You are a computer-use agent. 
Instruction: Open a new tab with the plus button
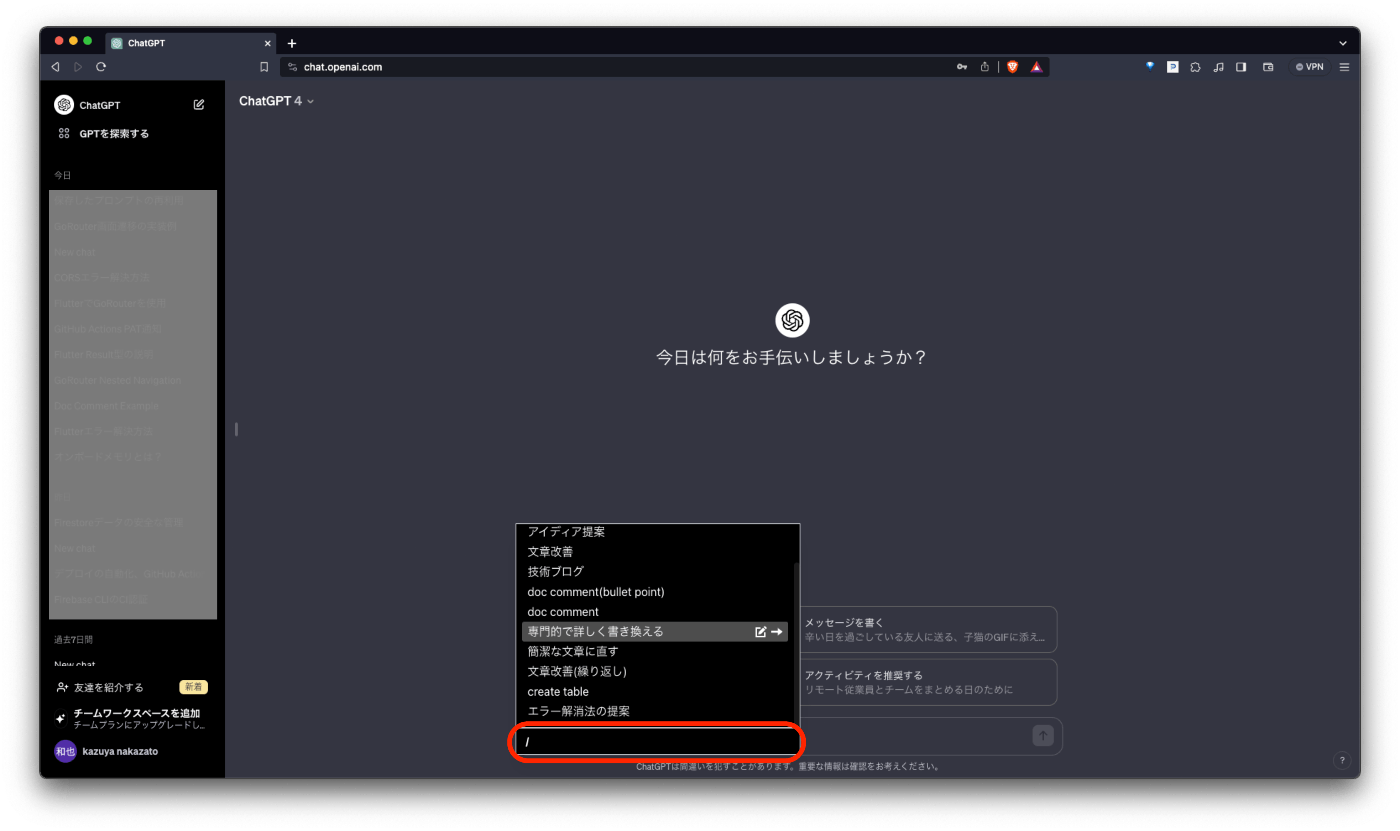click(292, 43)
